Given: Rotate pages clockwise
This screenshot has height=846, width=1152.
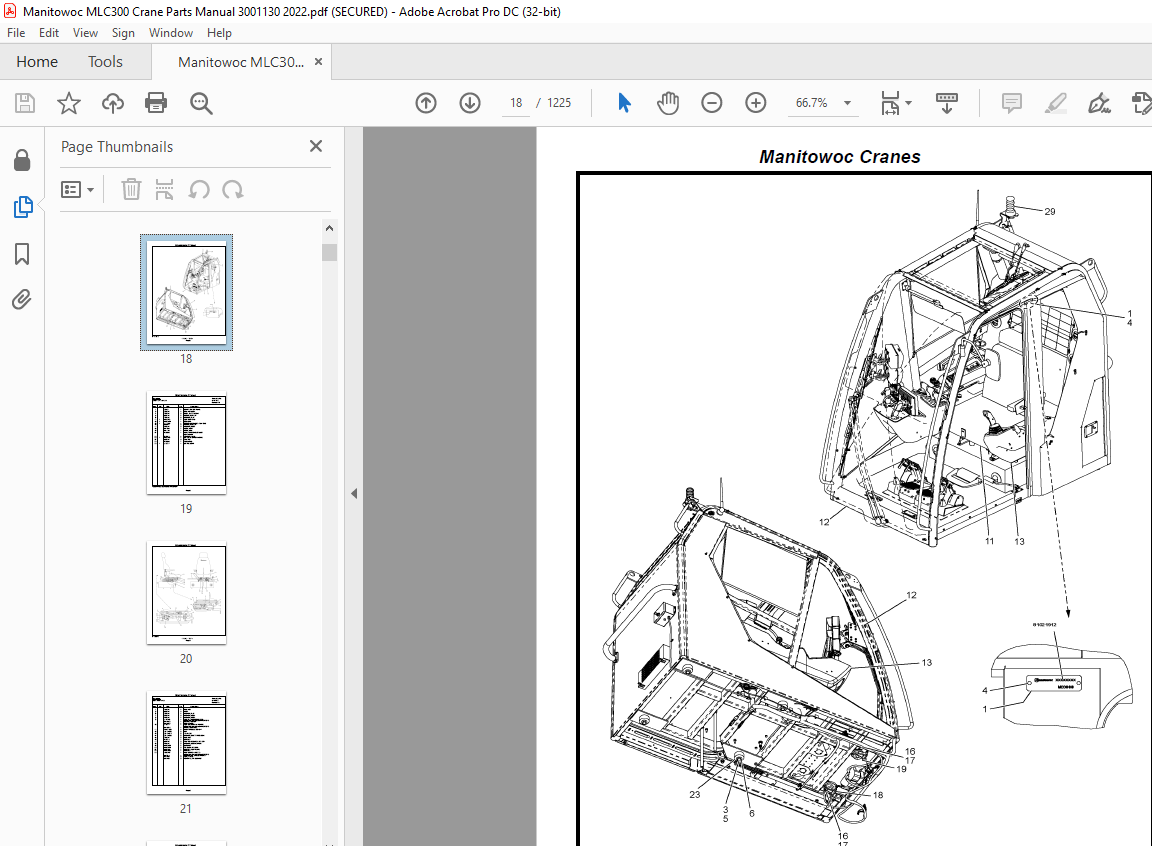Looking at the screenshot, I should (x=233, y=189).
